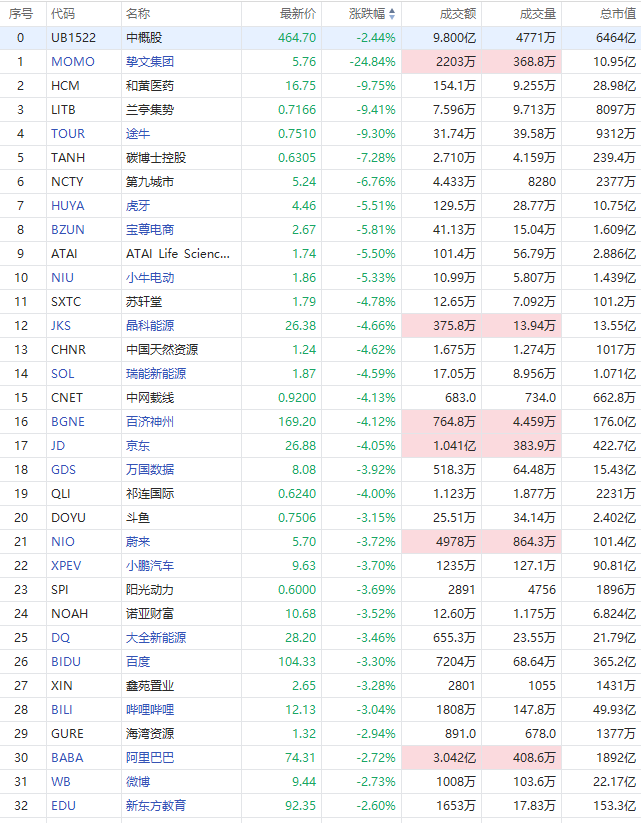Viewport: 641px width, 823px height.
Task: Sort by 涨跌幅 arrow icon
Action: pos(392,14)
